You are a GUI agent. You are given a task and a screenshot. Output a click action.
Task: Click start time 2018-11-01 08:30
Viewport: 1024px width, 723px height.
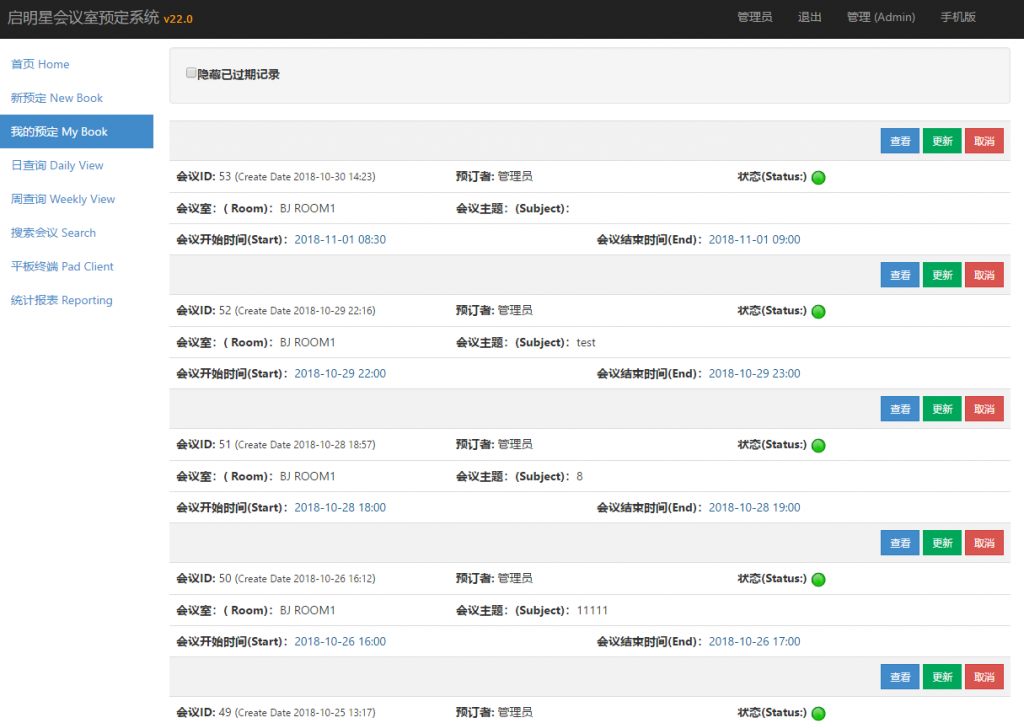[x=340, y=240]
